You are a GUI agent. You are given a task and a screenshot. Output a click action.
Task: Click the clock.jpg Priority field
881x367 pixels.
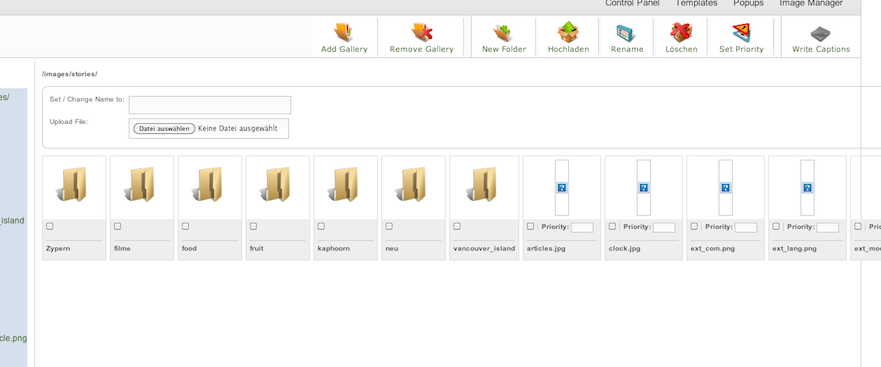click(x=664, y=228)
